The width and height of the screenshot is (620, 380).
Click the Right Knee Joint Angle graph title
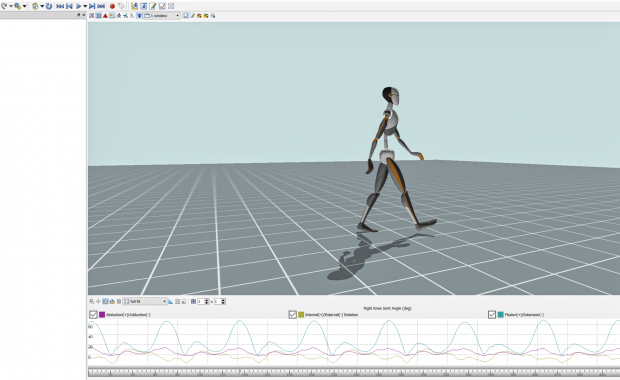[387, 308]
